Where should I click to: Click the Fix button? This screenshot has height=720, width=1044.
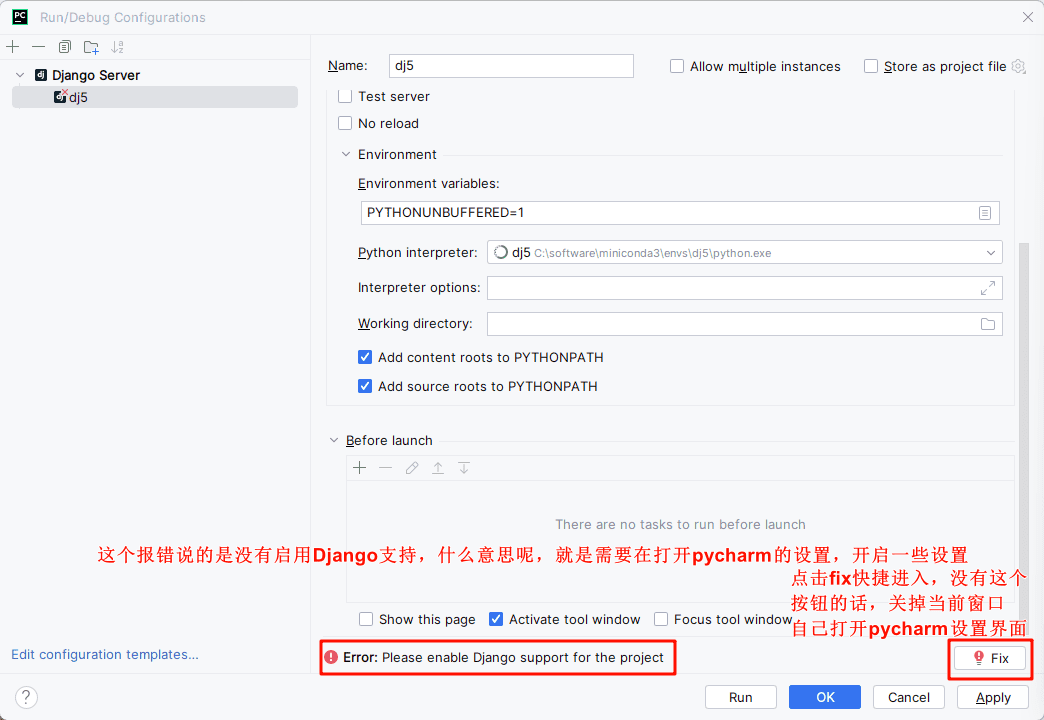(990, 658)
